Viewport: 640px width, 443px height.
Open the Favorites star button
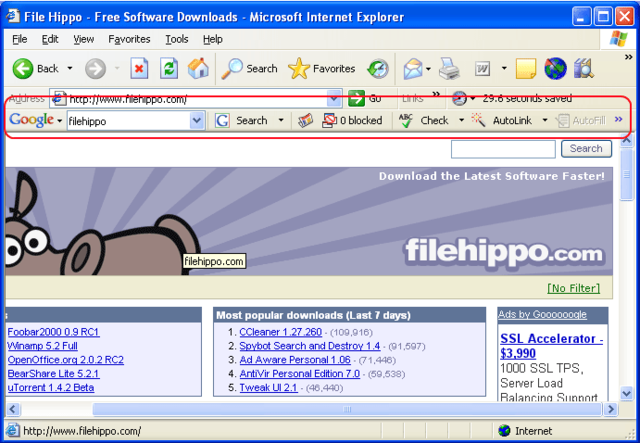click(x=322, y=69)
